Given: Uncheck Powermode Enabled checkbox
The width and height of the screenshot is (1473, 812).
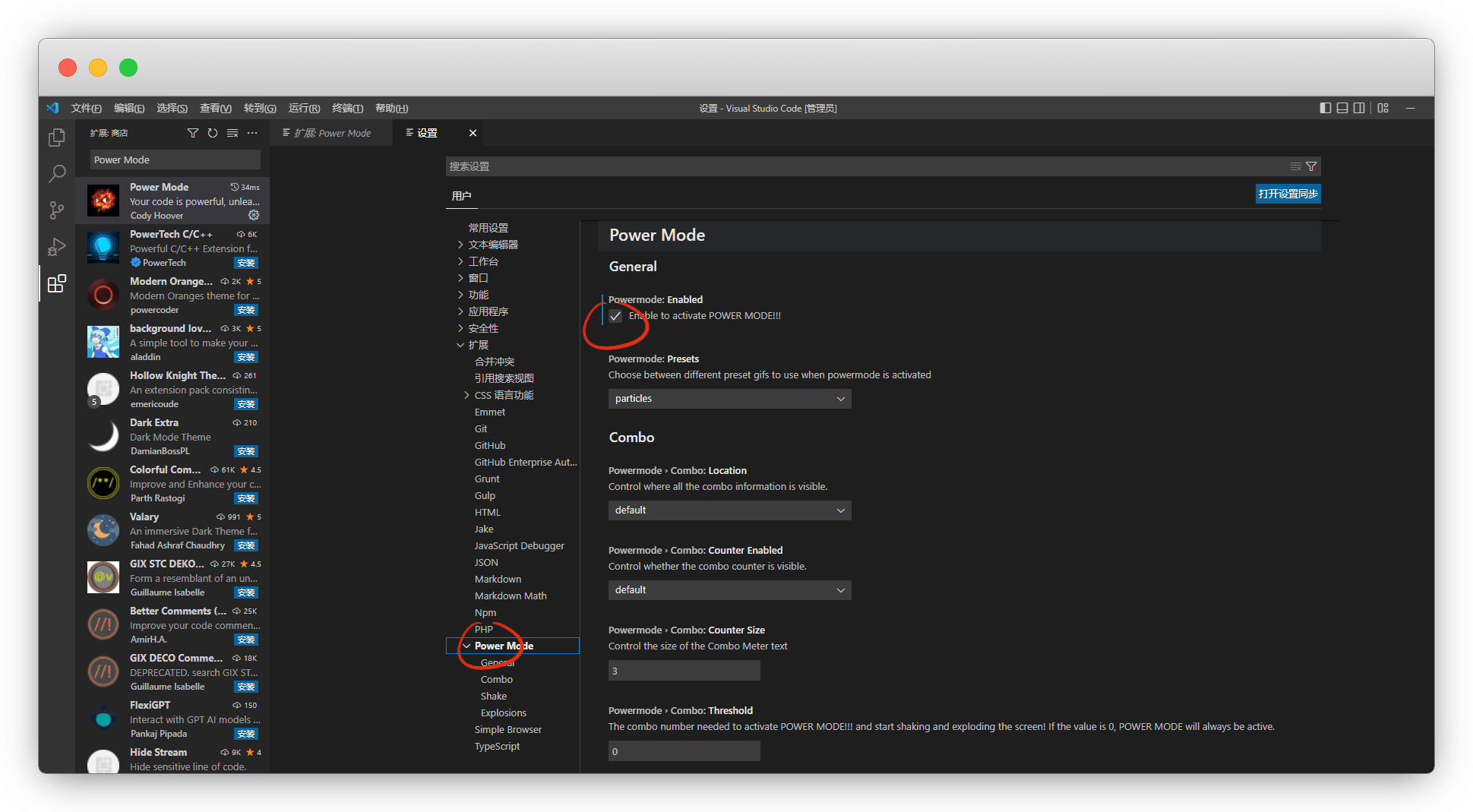Looking at the screenshot, I should pos(615,316).
